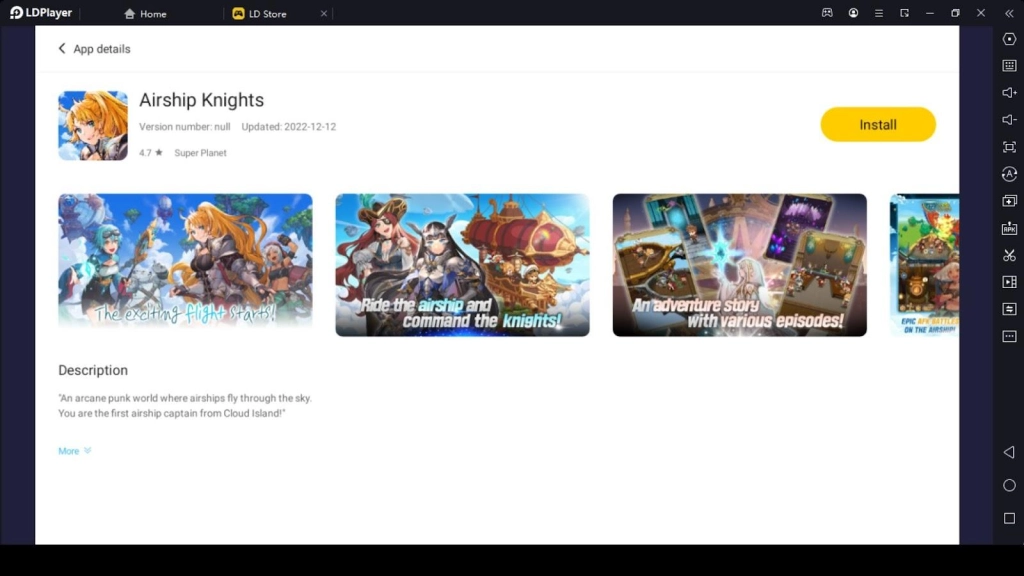Viewport: 1024px width, 576px height.
Task: View 'An adventure story' screenshot
Action: click(x=739, y=264)
